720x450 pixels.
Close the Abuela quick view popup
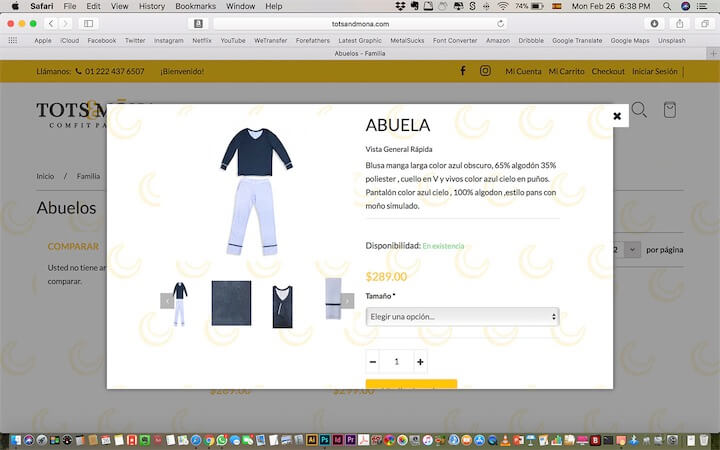[617, 116]
